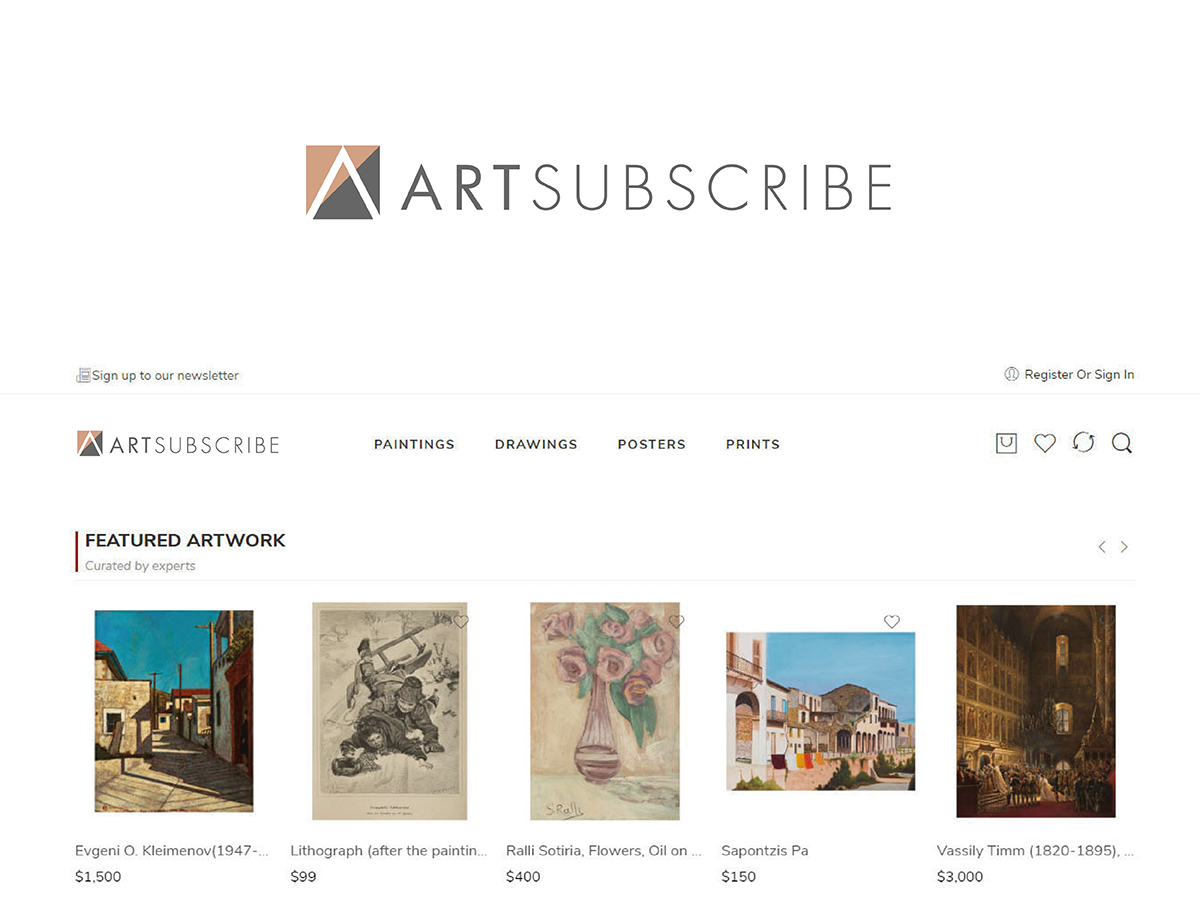Toggle wishlist heart on Sapontzis Pa artwork

(x=892, y=621)
